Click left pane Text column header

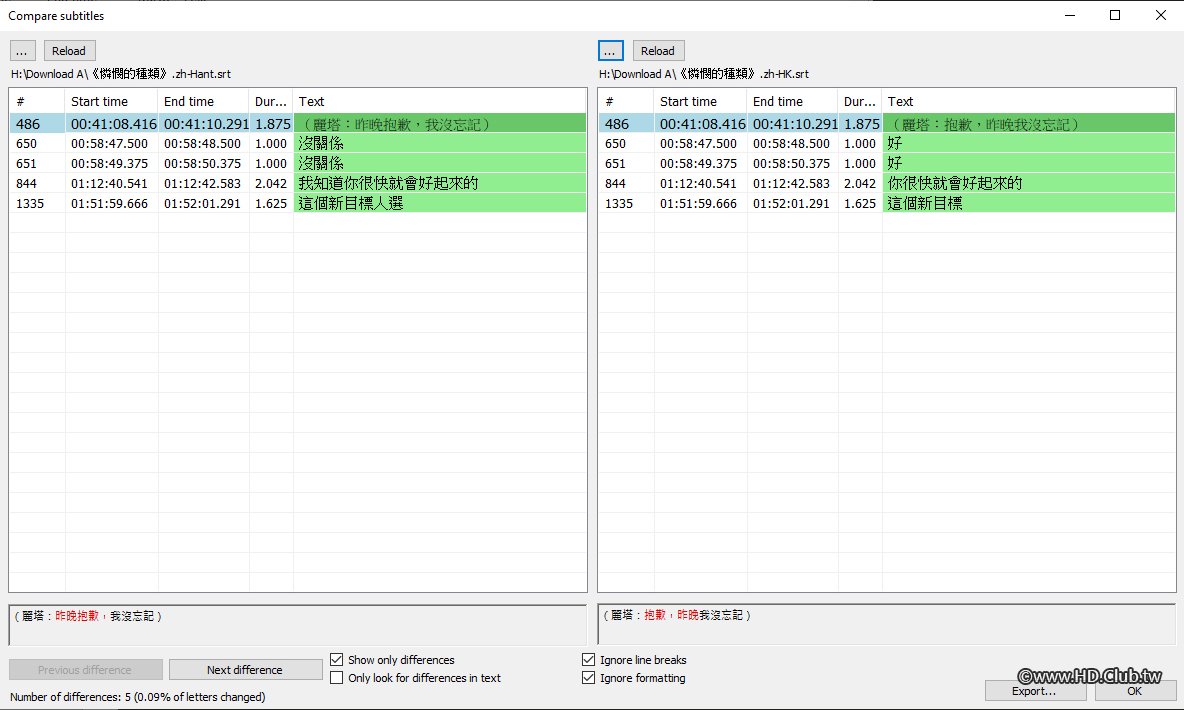[439, 101]
